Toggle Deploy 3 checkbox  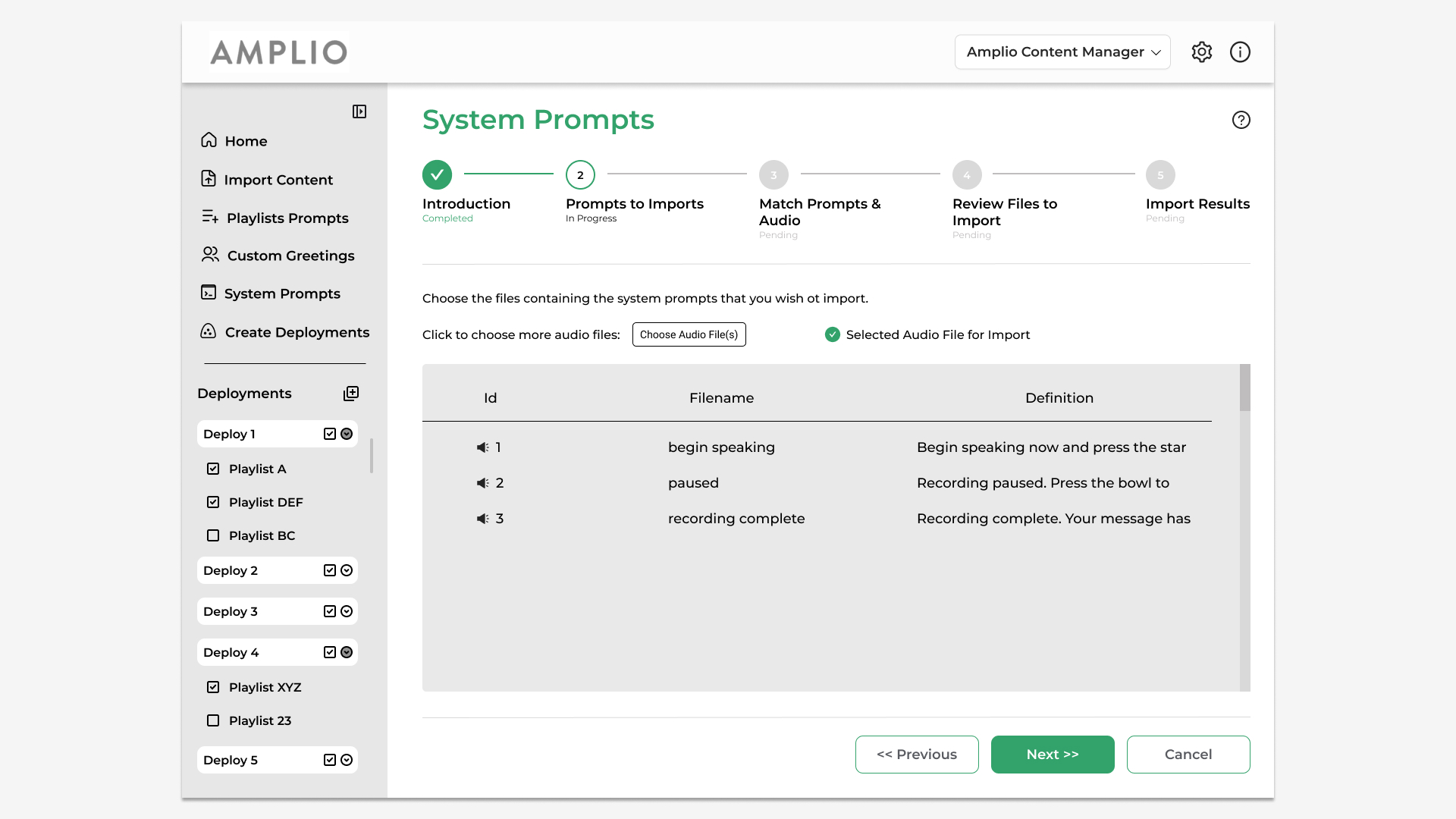click(330, 611)
